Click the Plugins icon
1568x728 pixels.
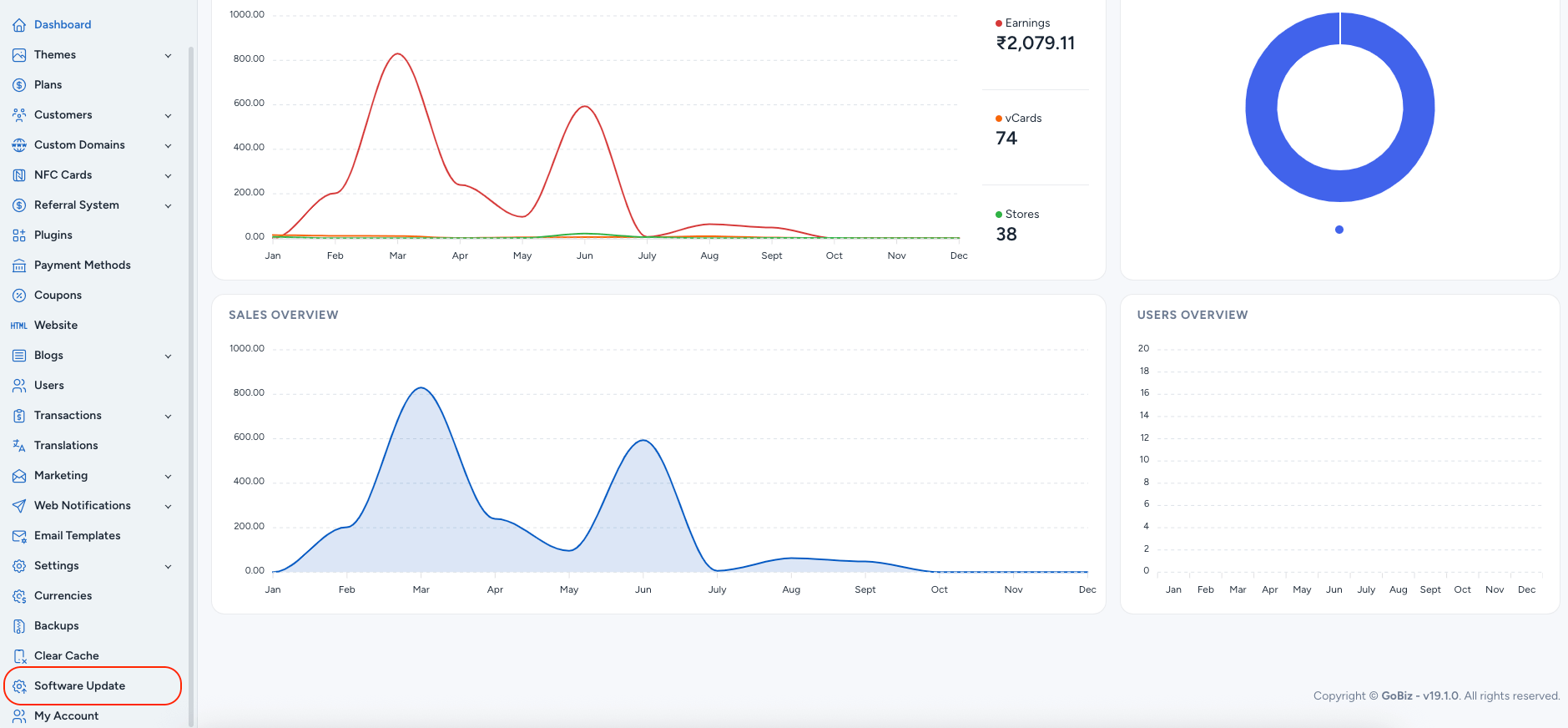19,235
